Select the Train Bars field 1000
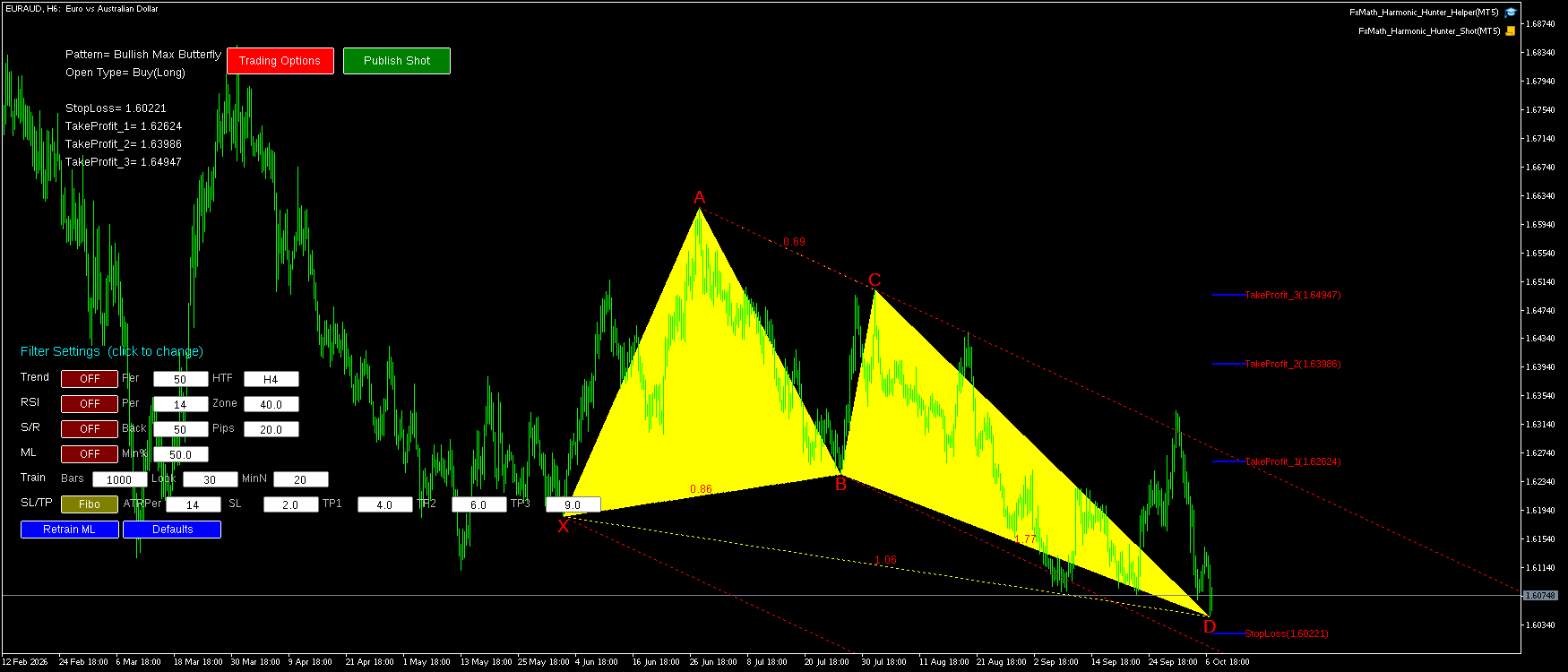 [x=120, y=479]
